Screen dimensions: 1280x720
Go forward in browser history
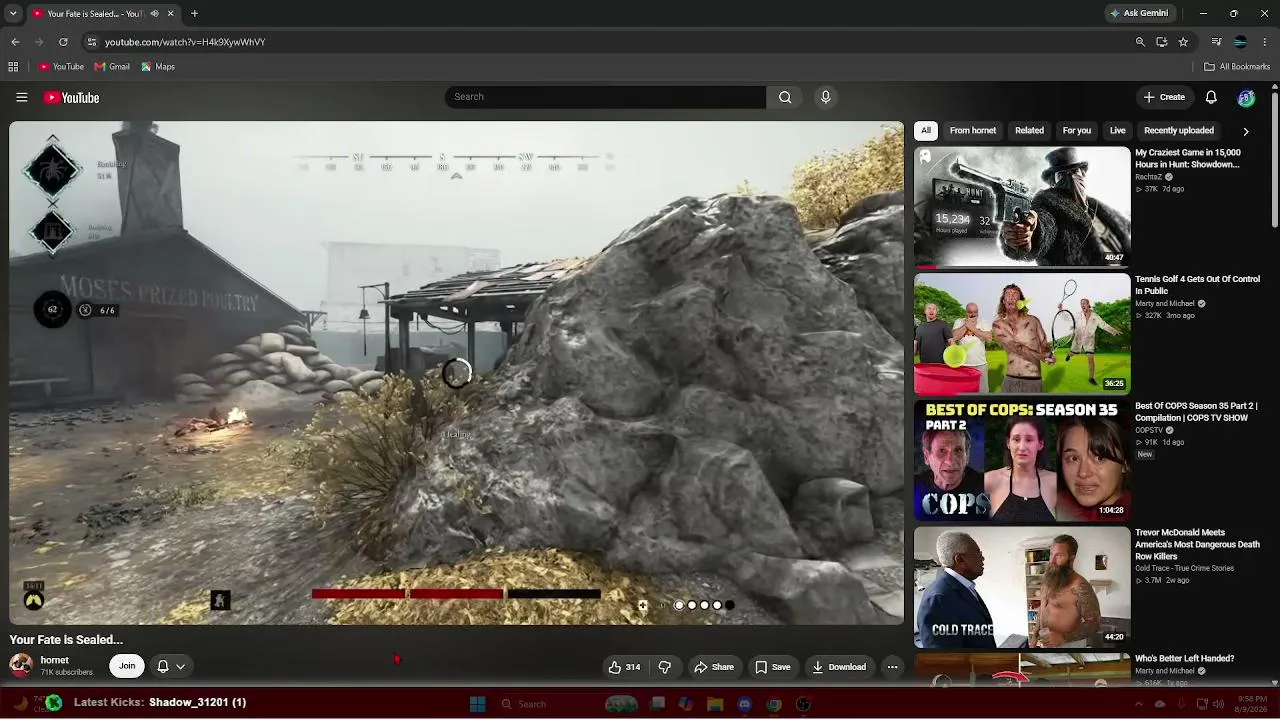39,42
